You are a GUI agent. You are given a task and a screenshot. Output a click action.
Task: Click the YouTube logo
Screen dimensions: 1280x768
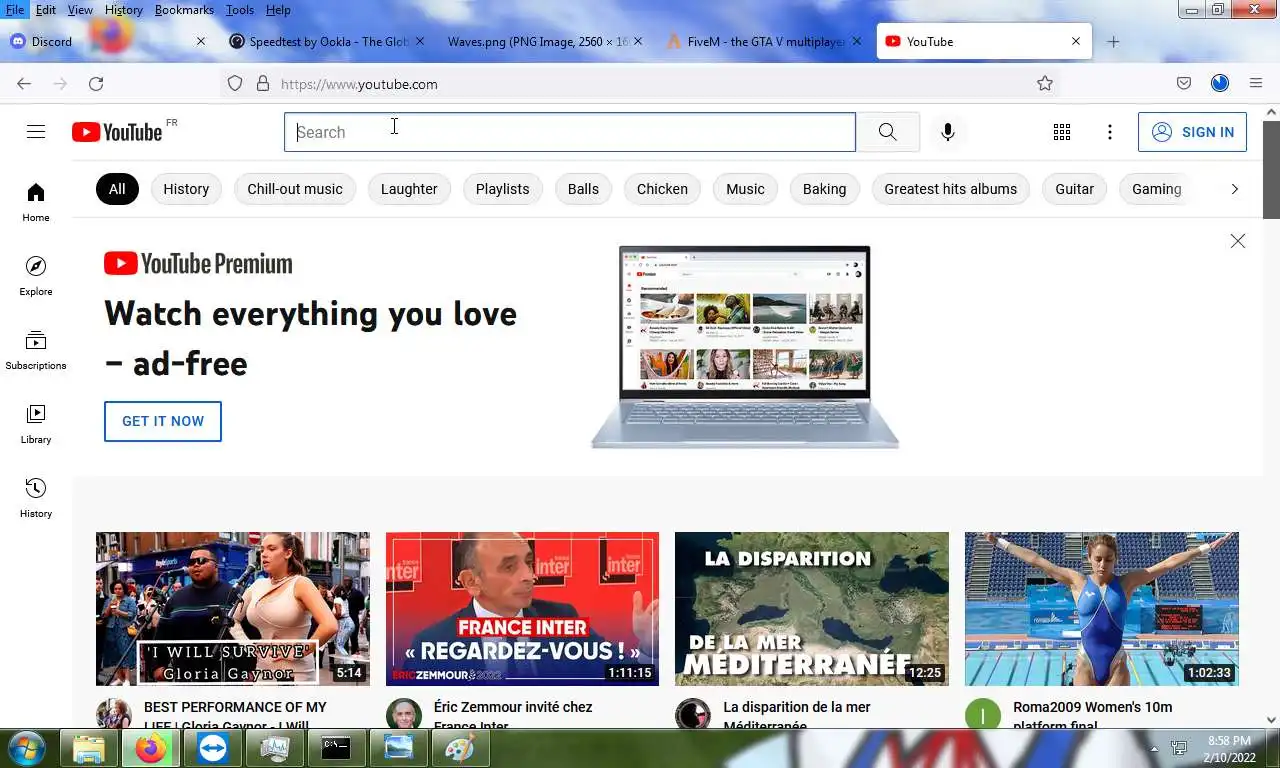point(117,132)
